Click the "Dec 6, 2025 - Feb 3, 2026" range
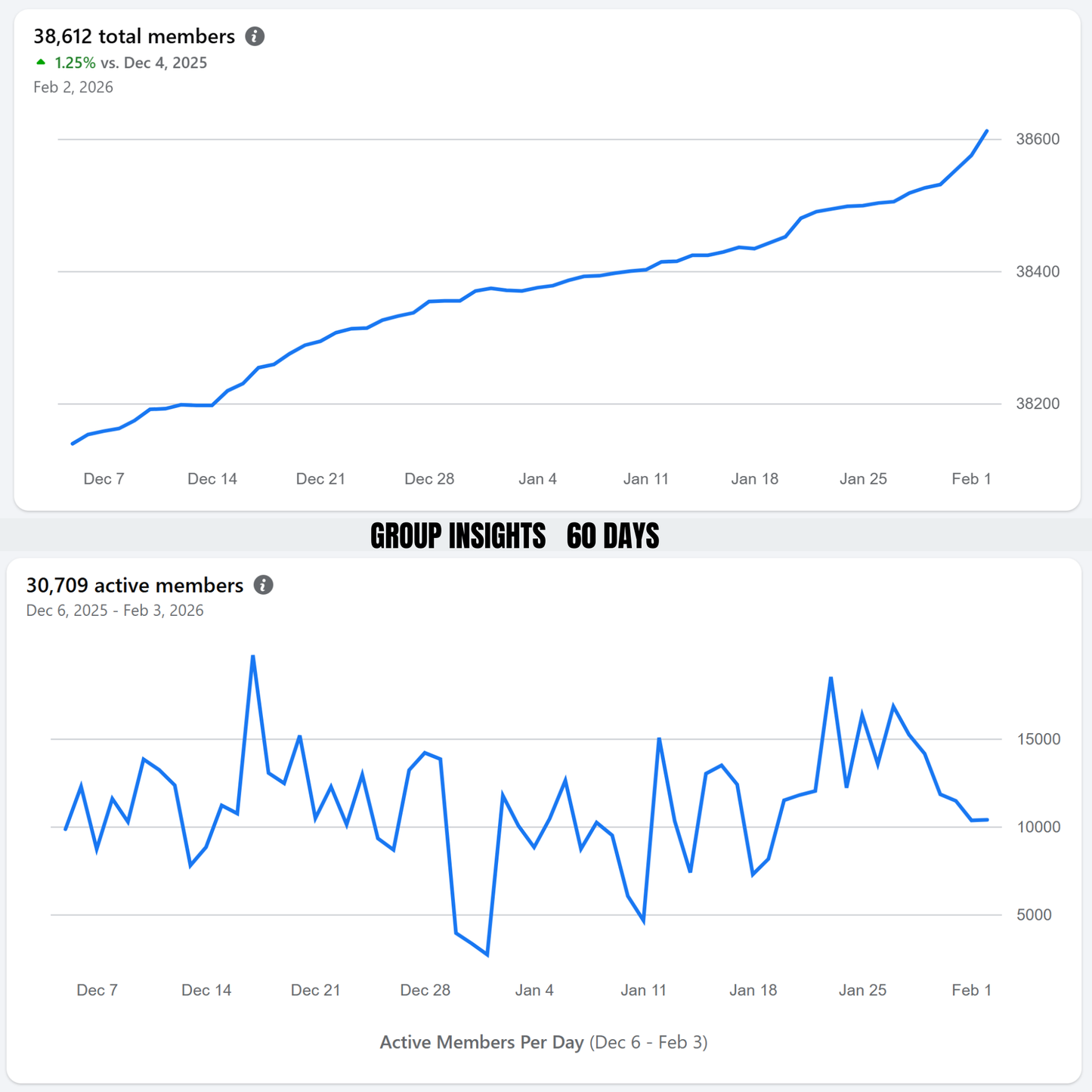 tap(115, 611)
